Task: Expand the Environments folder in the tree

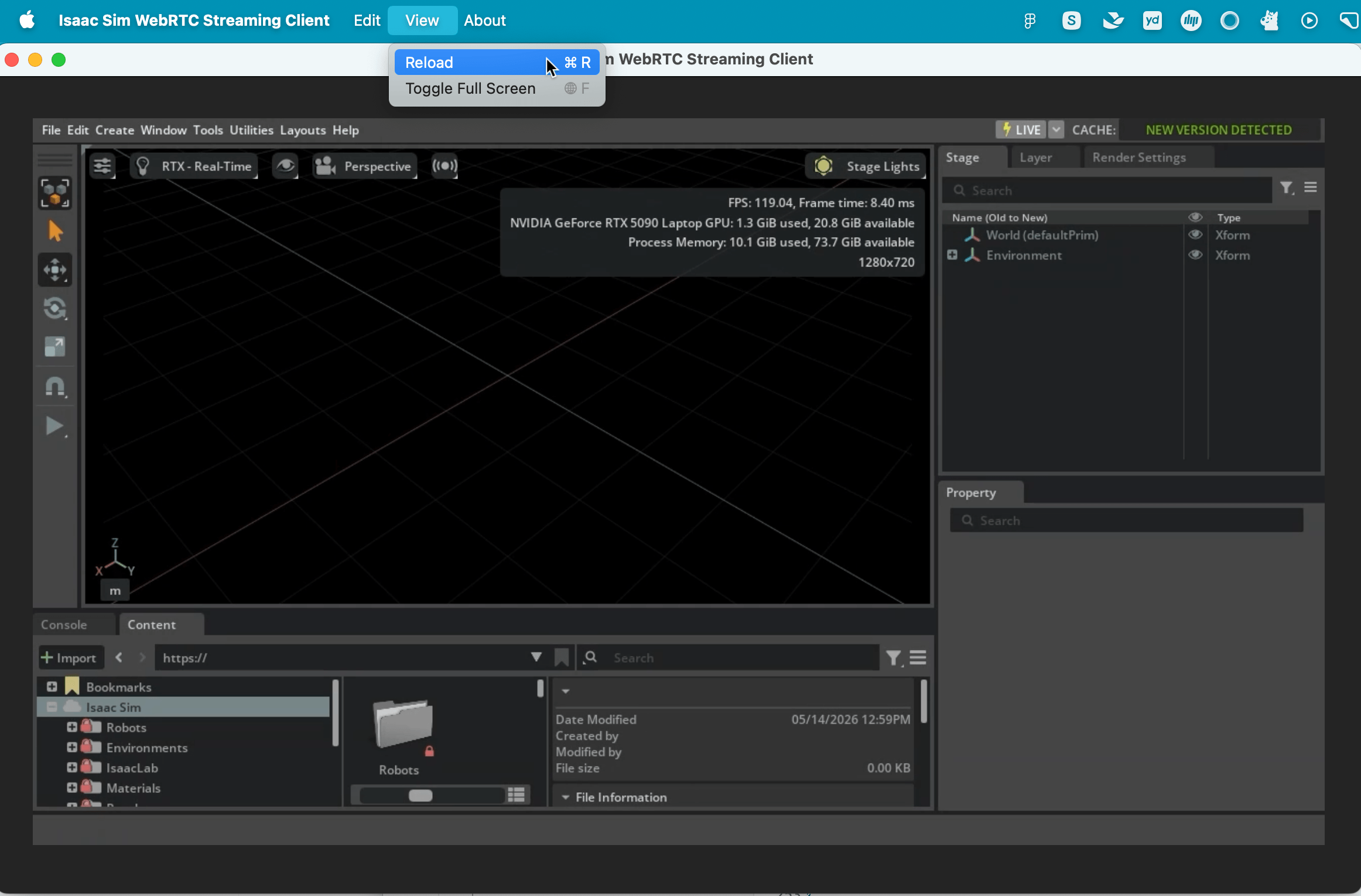Action: [x=71, y=747]
